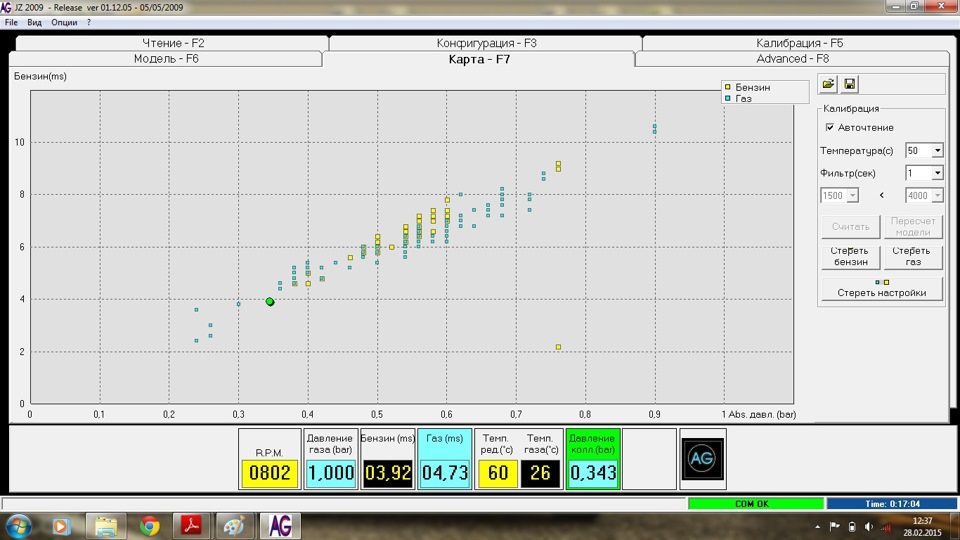This screenshot has width=960, height=540.
Task: Click the green current-point marker on the chart
Action: click(x=270, y=301)
